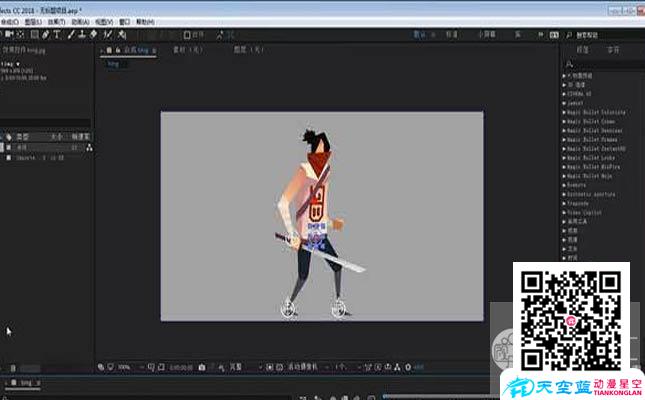Image resolution: width=645 pixels, height=400 pixels.
Task: Switch to the 默认 workspace
Action: (419, 35)
